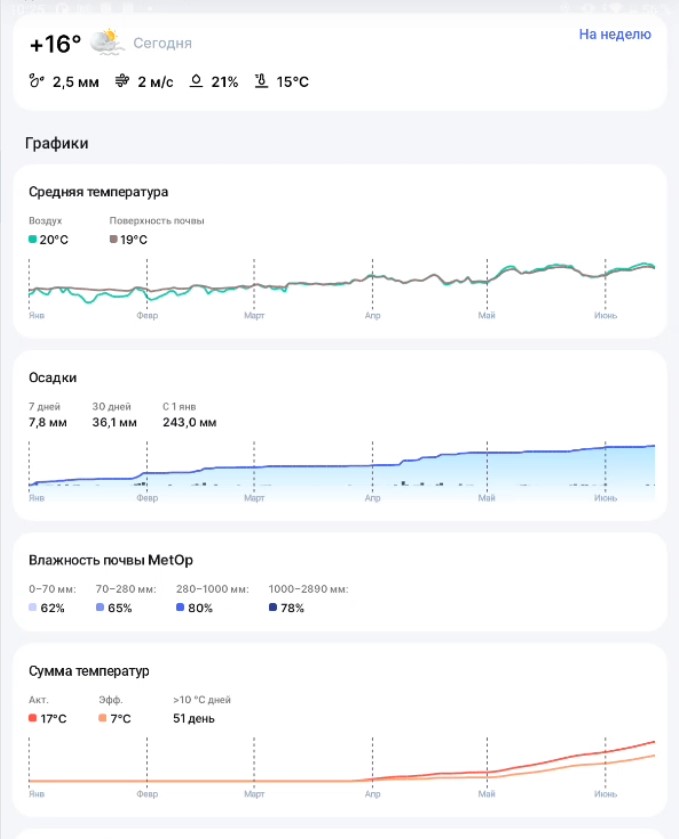679x839 pixels.
Task: Select the С 1 янв precipitation total
Action: click(x=189, y=422)
